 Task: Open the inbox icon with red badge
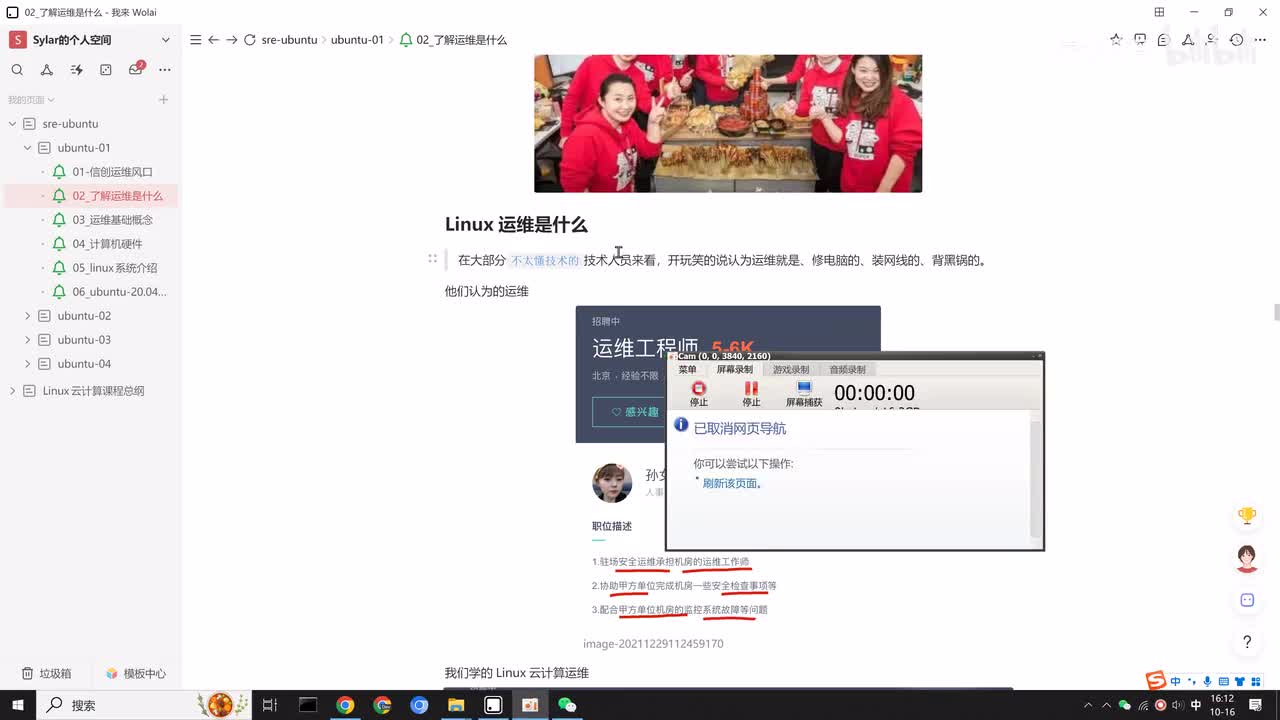click(136, 69)
